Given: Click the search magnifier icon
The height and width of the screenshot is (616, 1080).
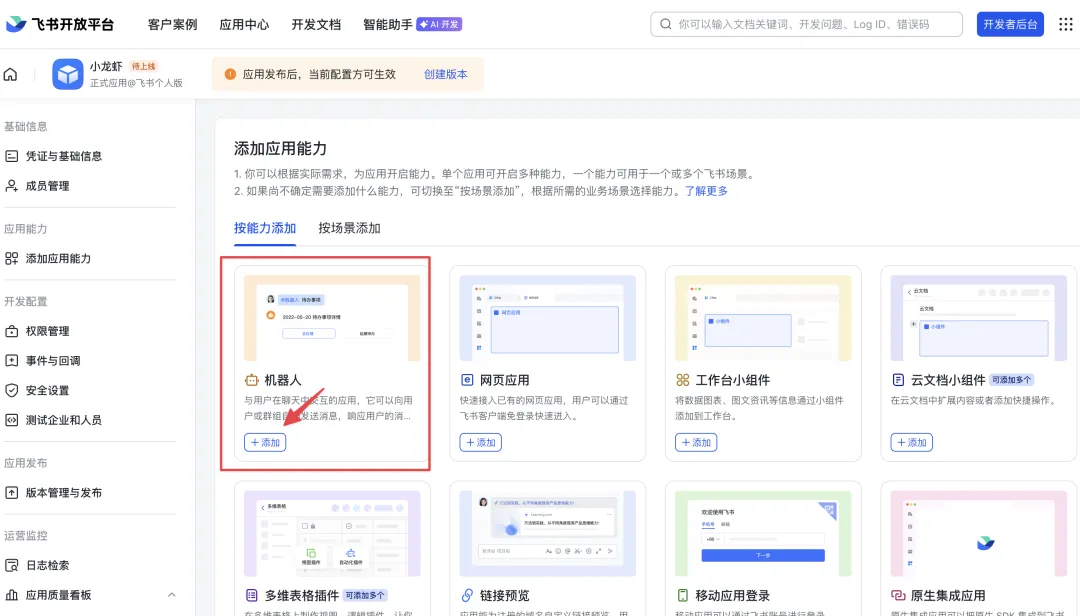Looking at the screenshot, I should 665,24.
